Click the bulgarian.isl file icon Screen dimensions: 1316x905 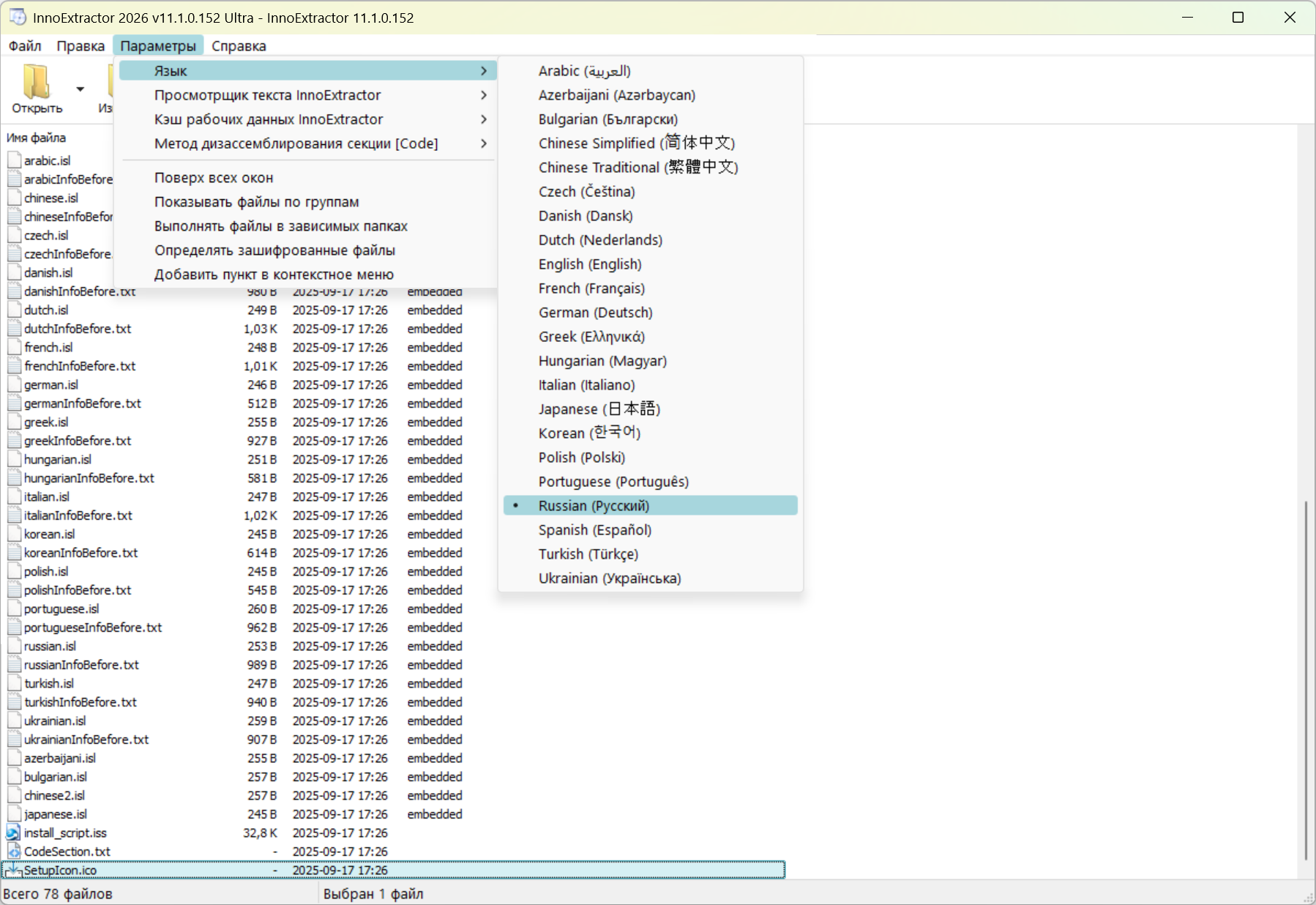[13, 777]
